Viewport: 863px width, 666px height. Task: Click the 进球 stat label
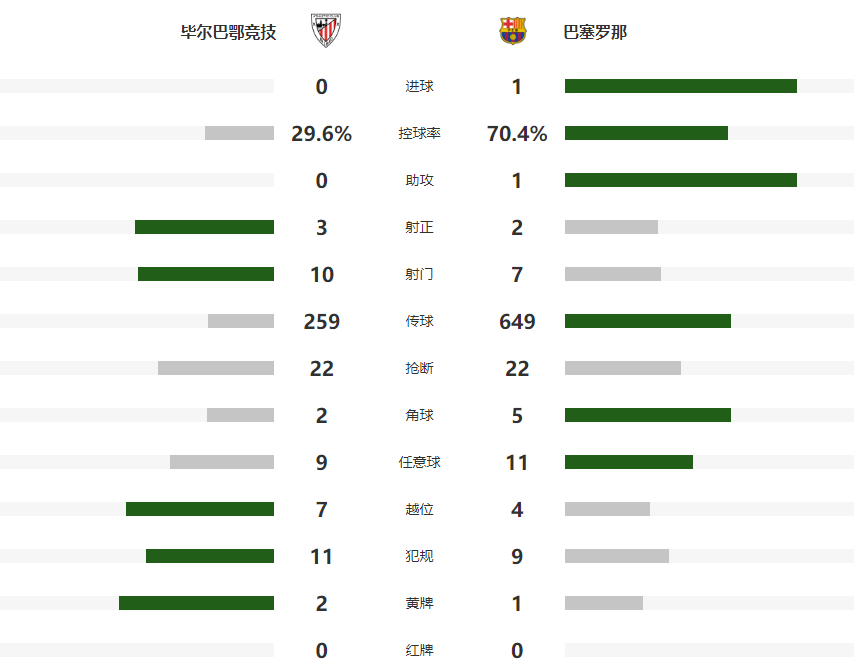click(x=420, y=87)
